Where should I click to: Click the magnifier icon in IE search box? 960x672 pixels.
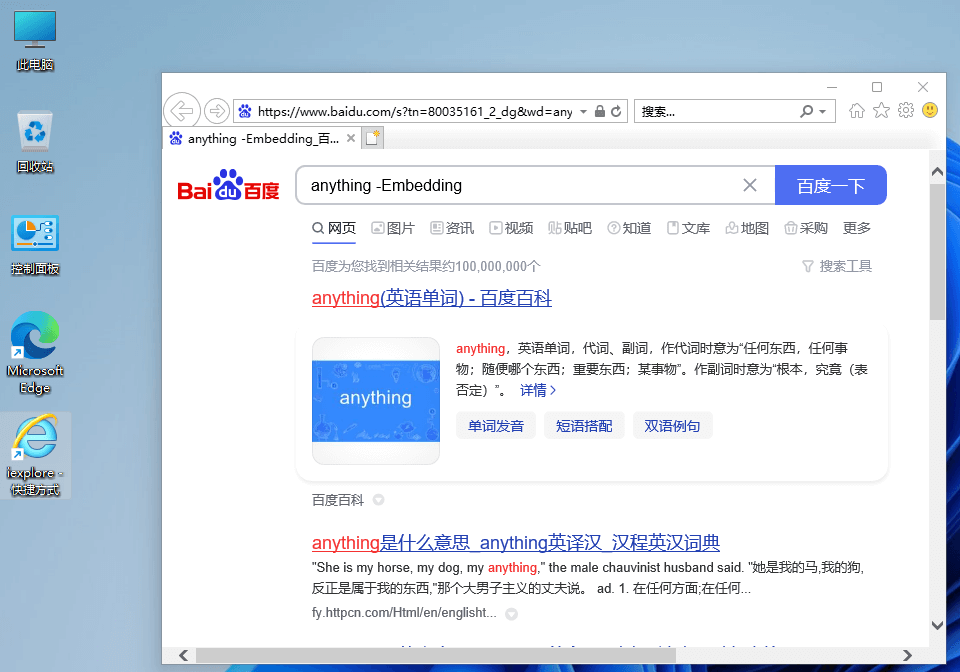[807, 111]
